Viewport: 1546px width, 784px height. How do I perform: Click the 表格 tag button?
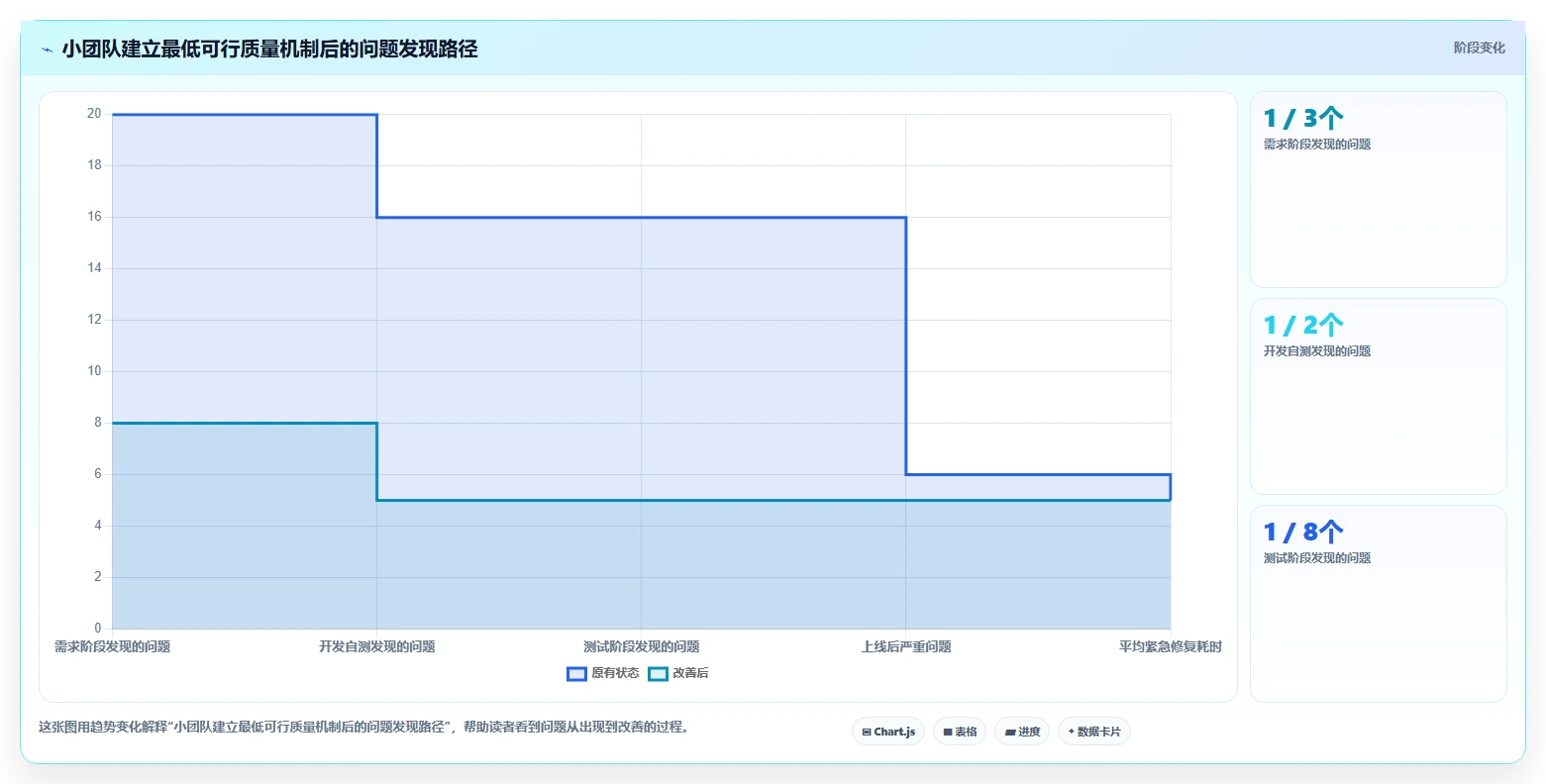click(960, 732)
